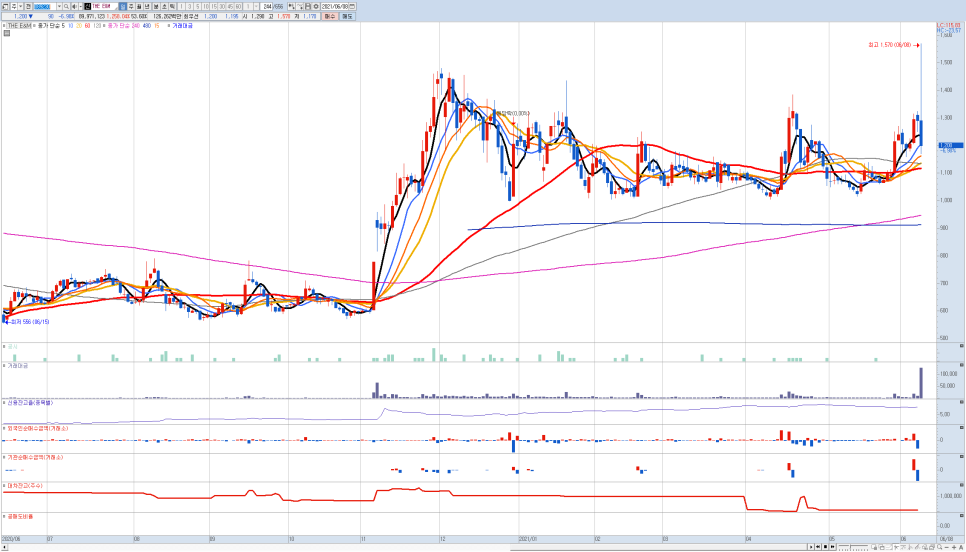Click the 종가 단순 moving average legend
The width and height of the screenshot is (966, 552).
[47, 26]
